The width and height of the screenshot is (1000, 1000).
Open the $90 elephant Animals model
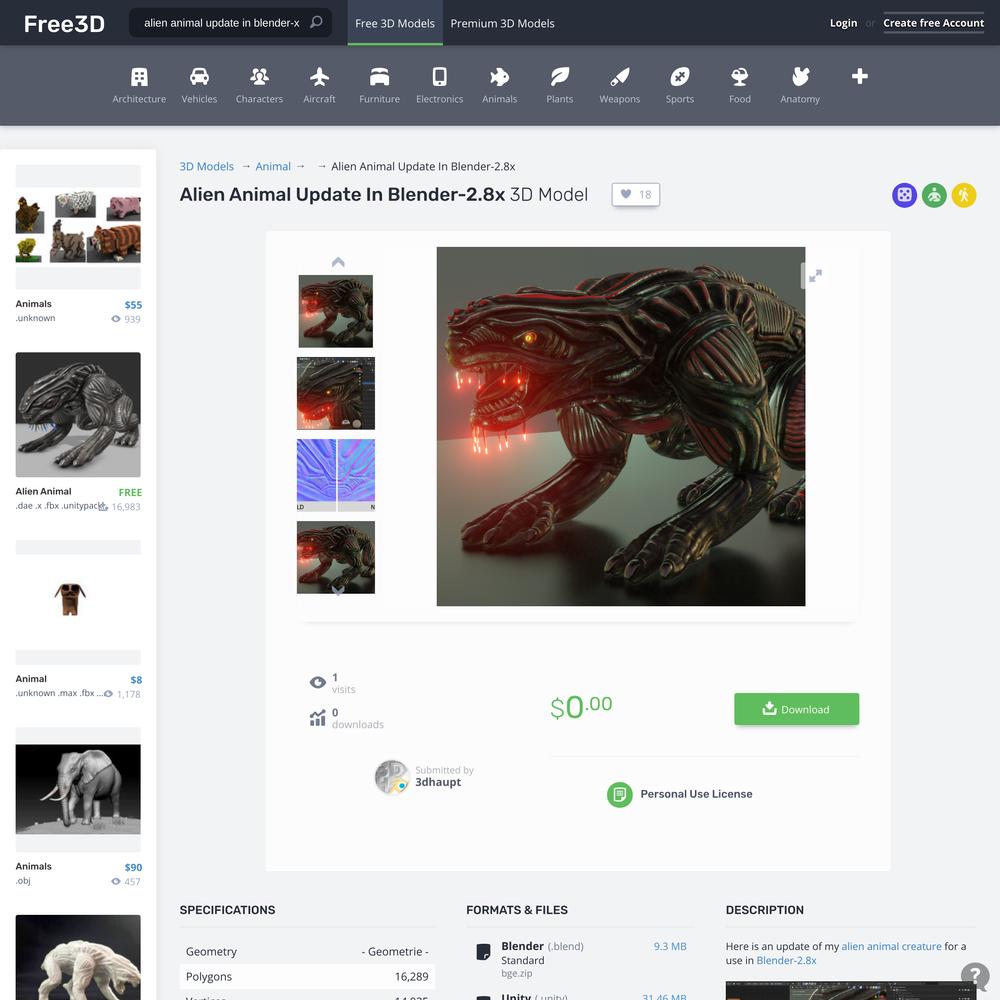[x=78, y=790]
